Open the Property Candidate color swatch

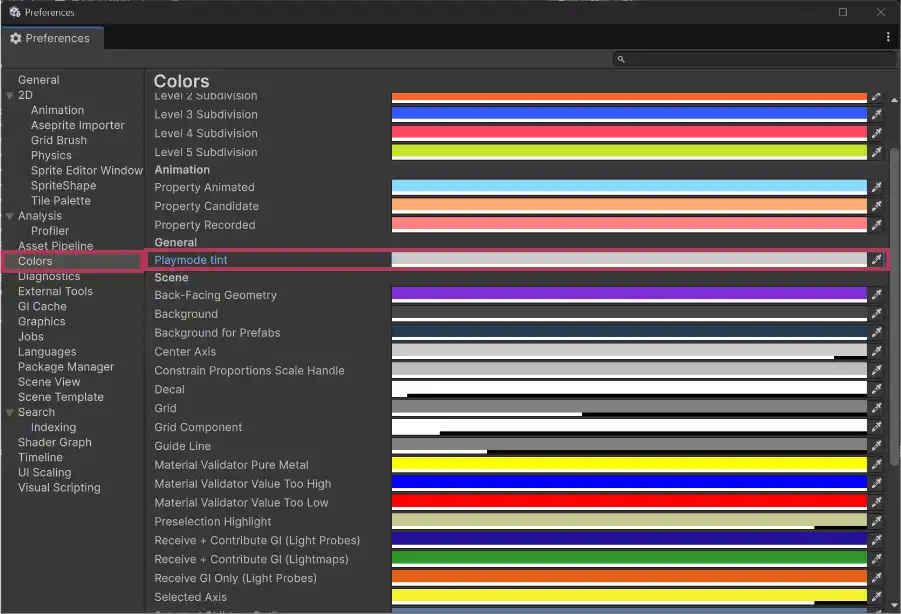pyautogui.click(x=628, y=206)
